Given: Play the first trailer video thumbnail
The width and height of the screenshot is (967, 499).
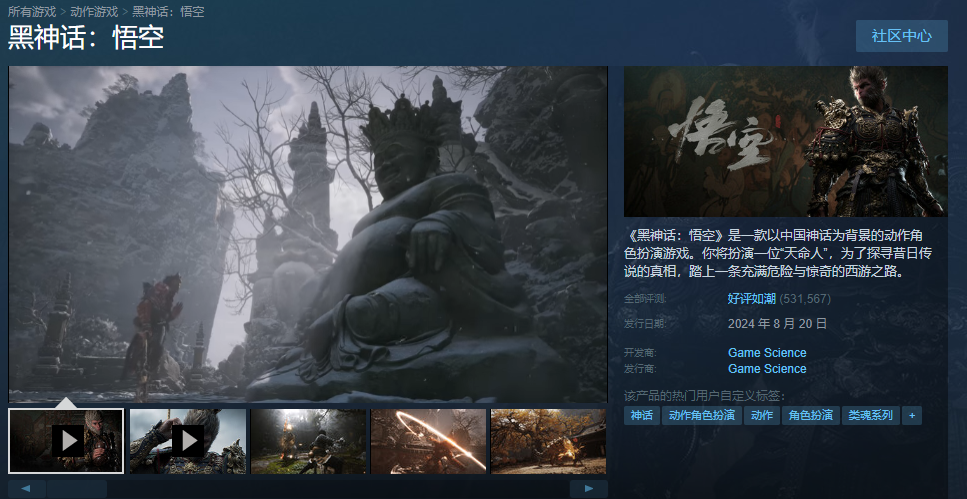Looking at the screenshot, I should [x=66, y=441].
